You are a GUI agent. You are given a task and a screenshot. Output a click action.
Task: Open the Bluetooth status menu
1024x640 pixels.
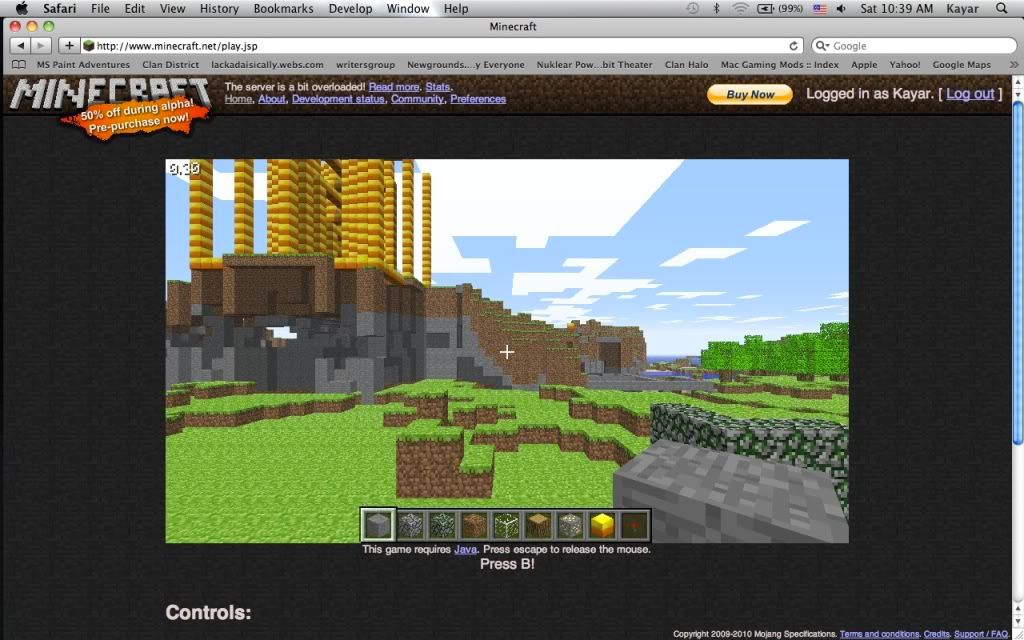716,8
